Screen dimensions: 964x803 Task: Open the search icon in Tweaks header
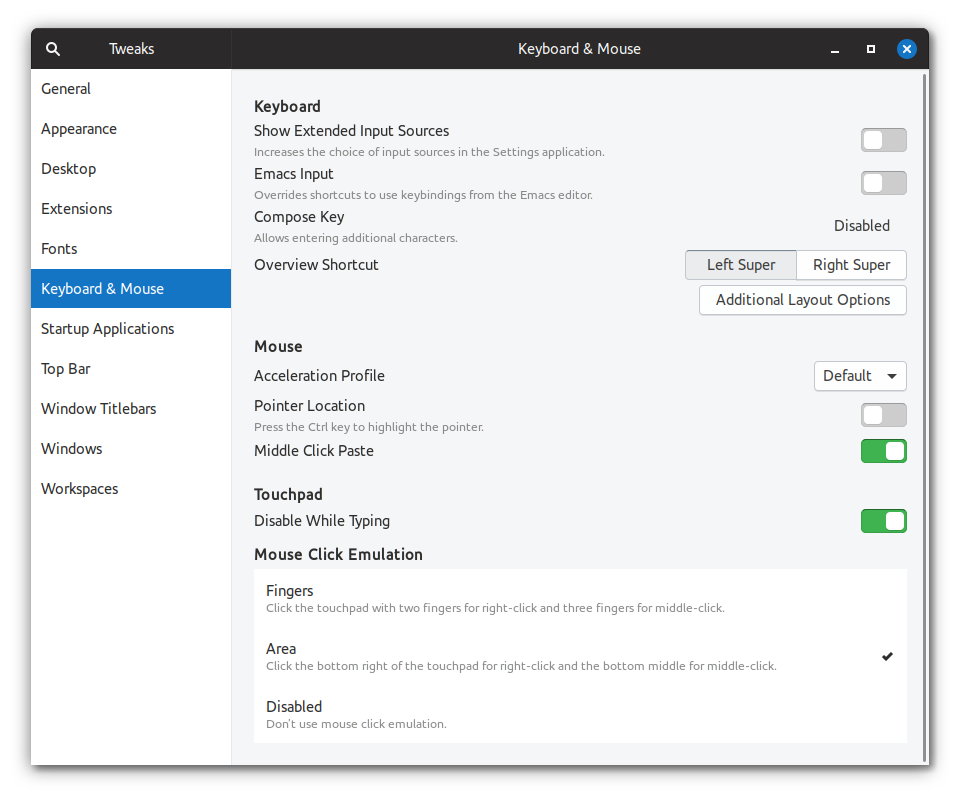point(53,49)
